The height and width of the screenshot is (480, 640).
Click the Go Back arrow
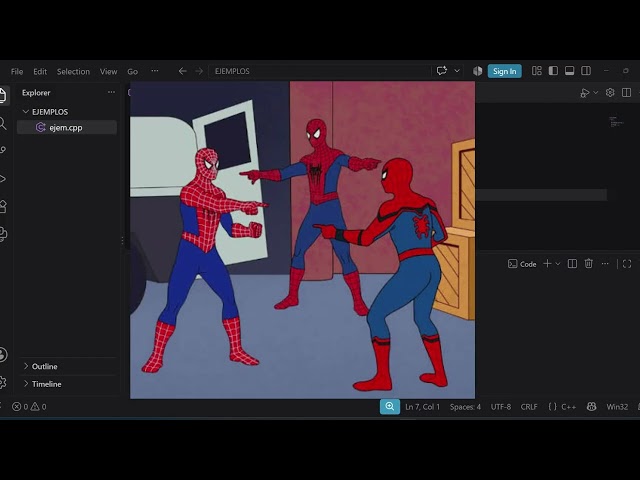point(182,71)
